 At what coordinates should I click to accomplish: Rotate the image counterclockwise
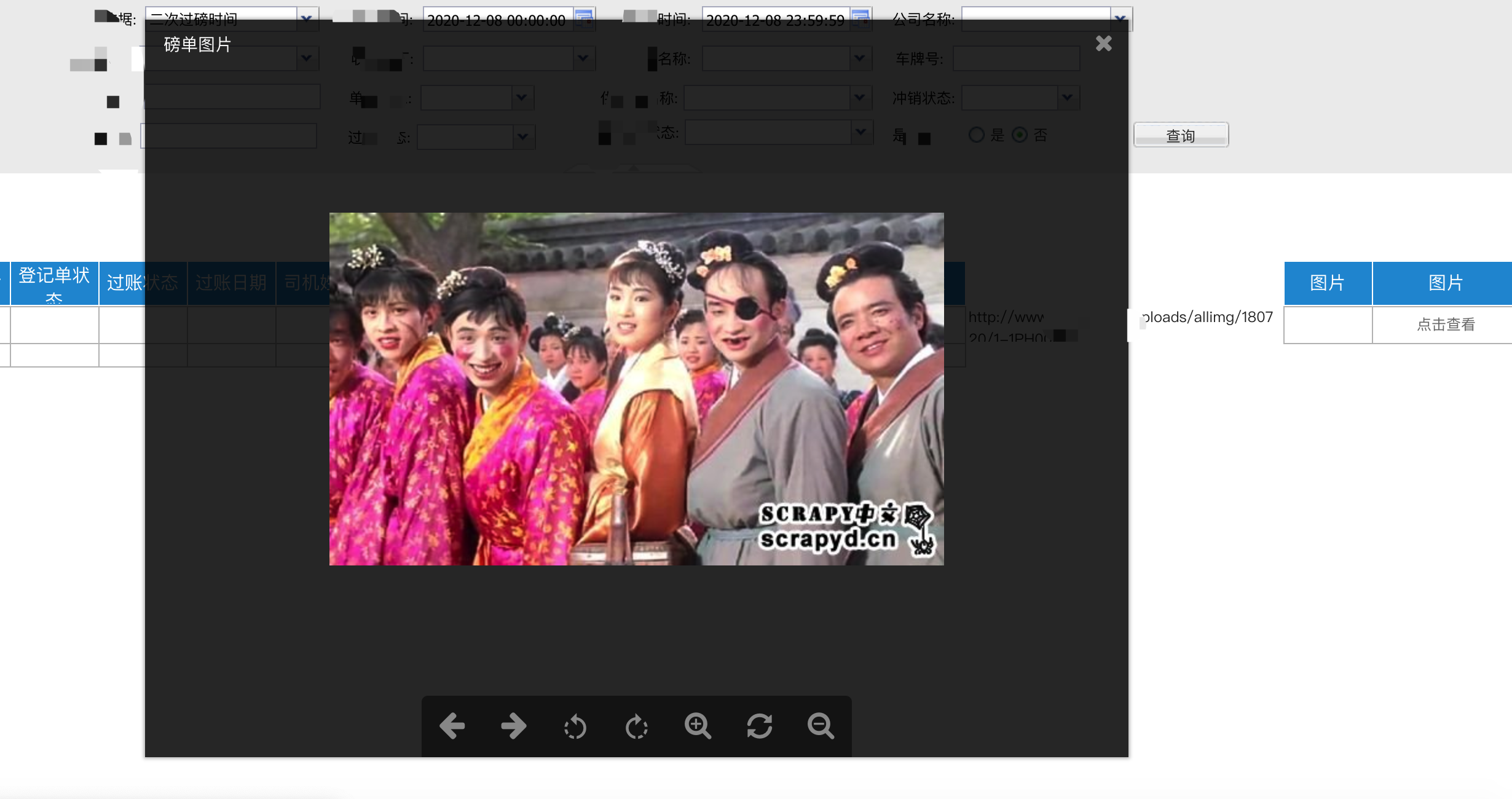tap(575, 726)
